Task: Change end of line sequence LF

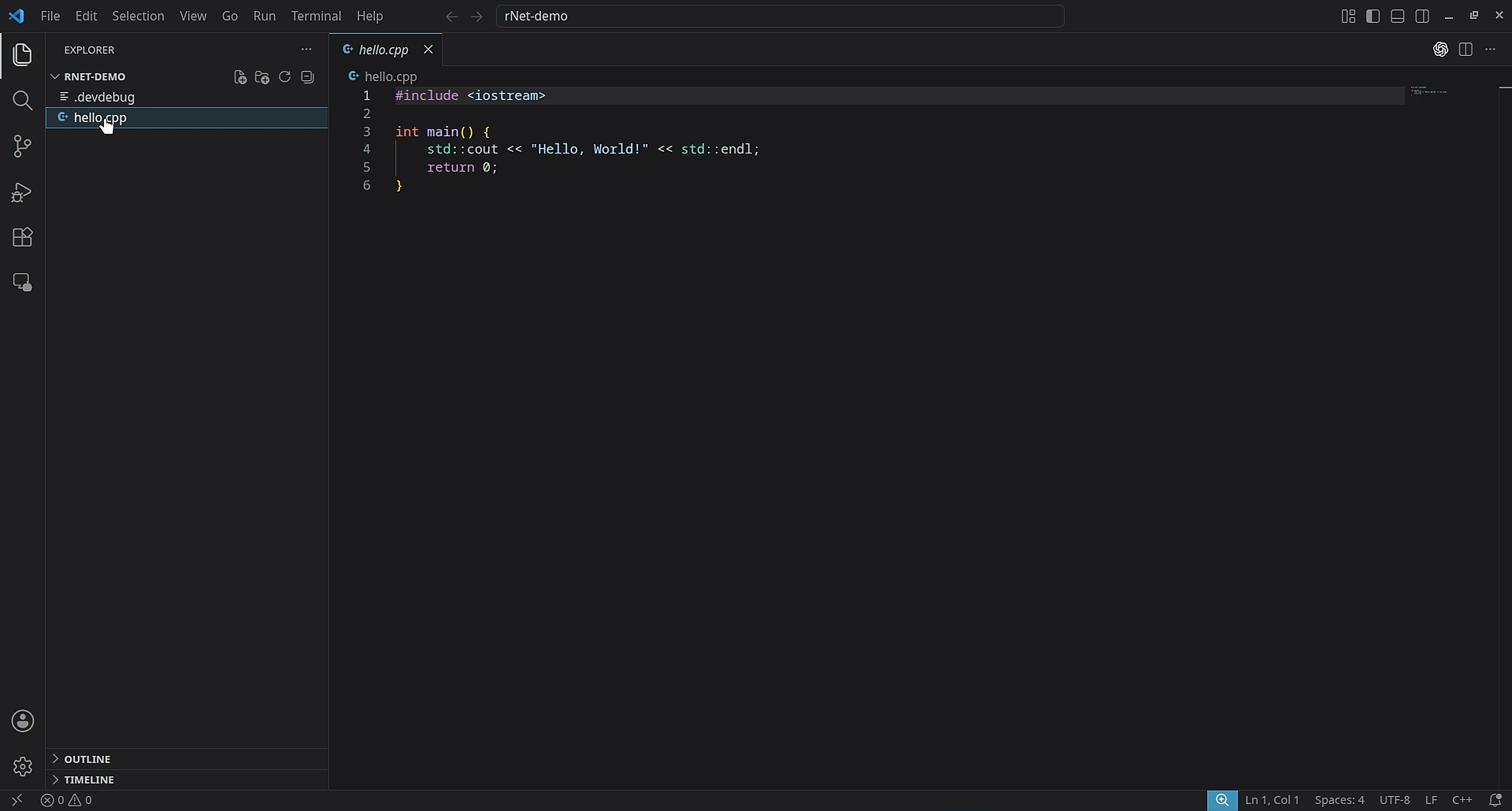Action: 1431,800
